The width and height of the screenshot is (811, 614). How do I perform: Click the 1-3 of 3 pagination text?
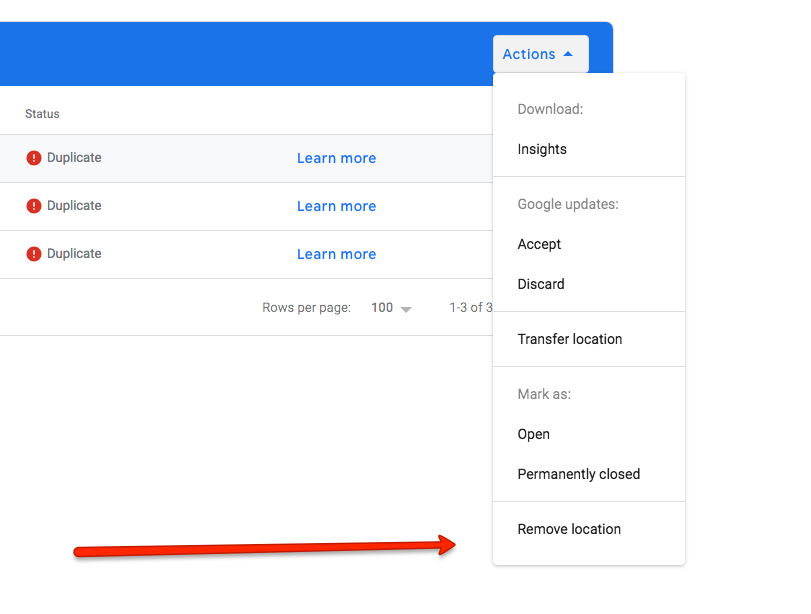(x=470, y=307)
